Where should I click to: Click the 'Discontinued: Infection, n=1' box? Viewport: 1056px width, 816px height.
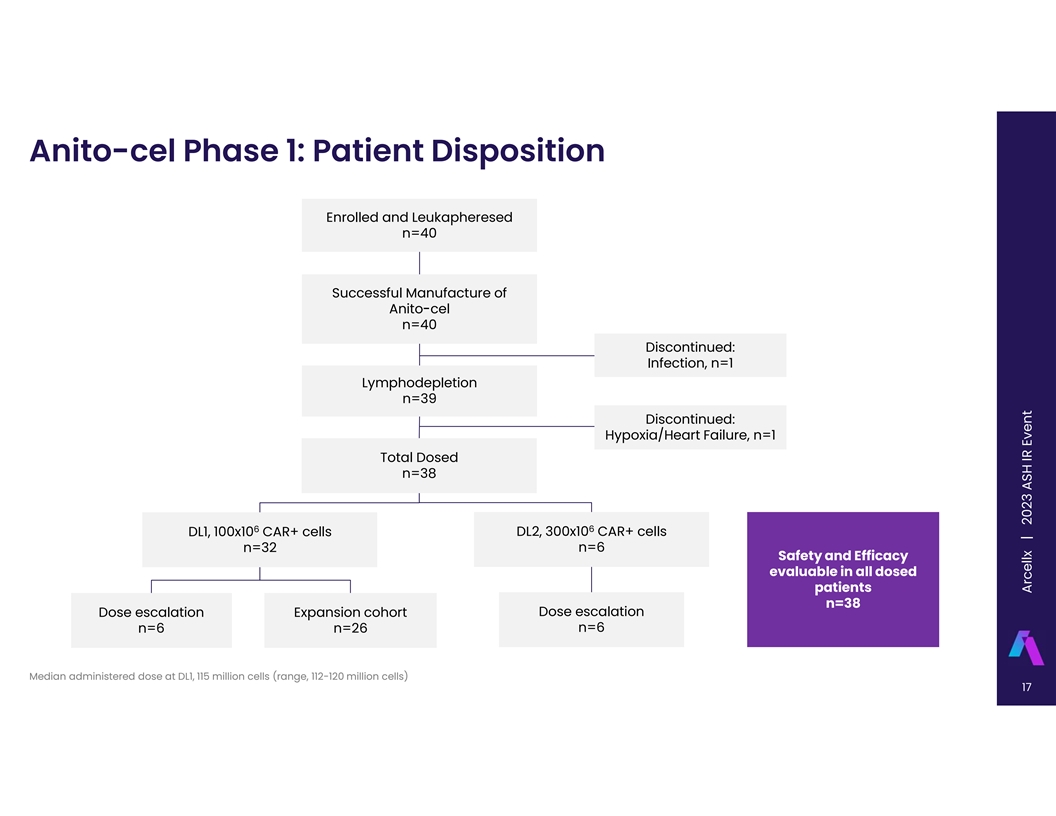690,355
